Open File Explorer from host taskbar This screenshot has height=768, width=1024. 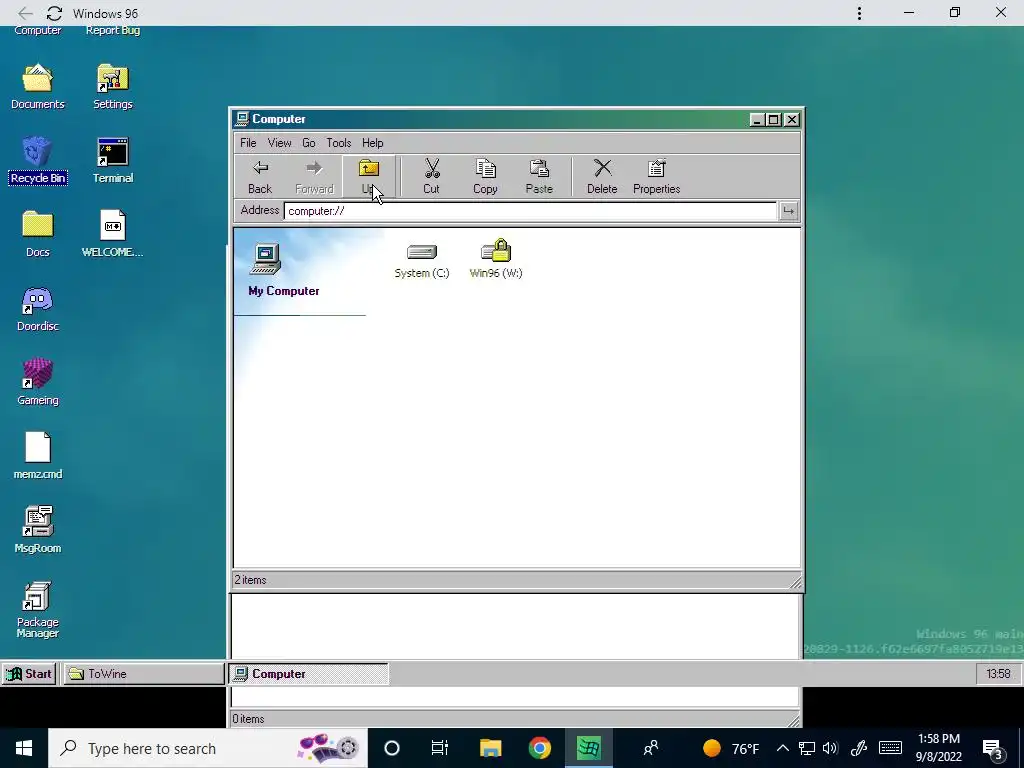point(490,748)
